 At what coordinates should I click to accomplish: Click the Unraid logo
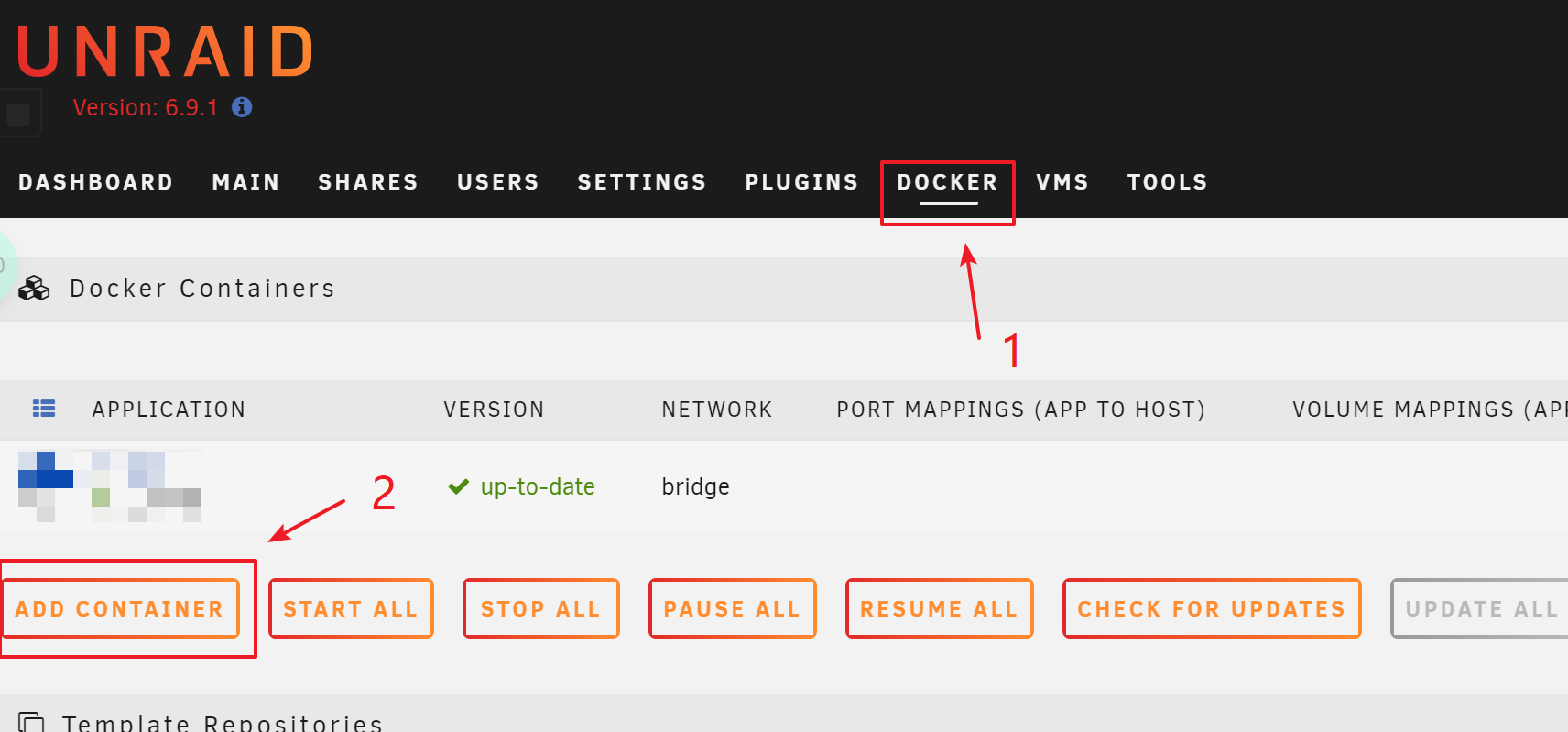[166, 51]
